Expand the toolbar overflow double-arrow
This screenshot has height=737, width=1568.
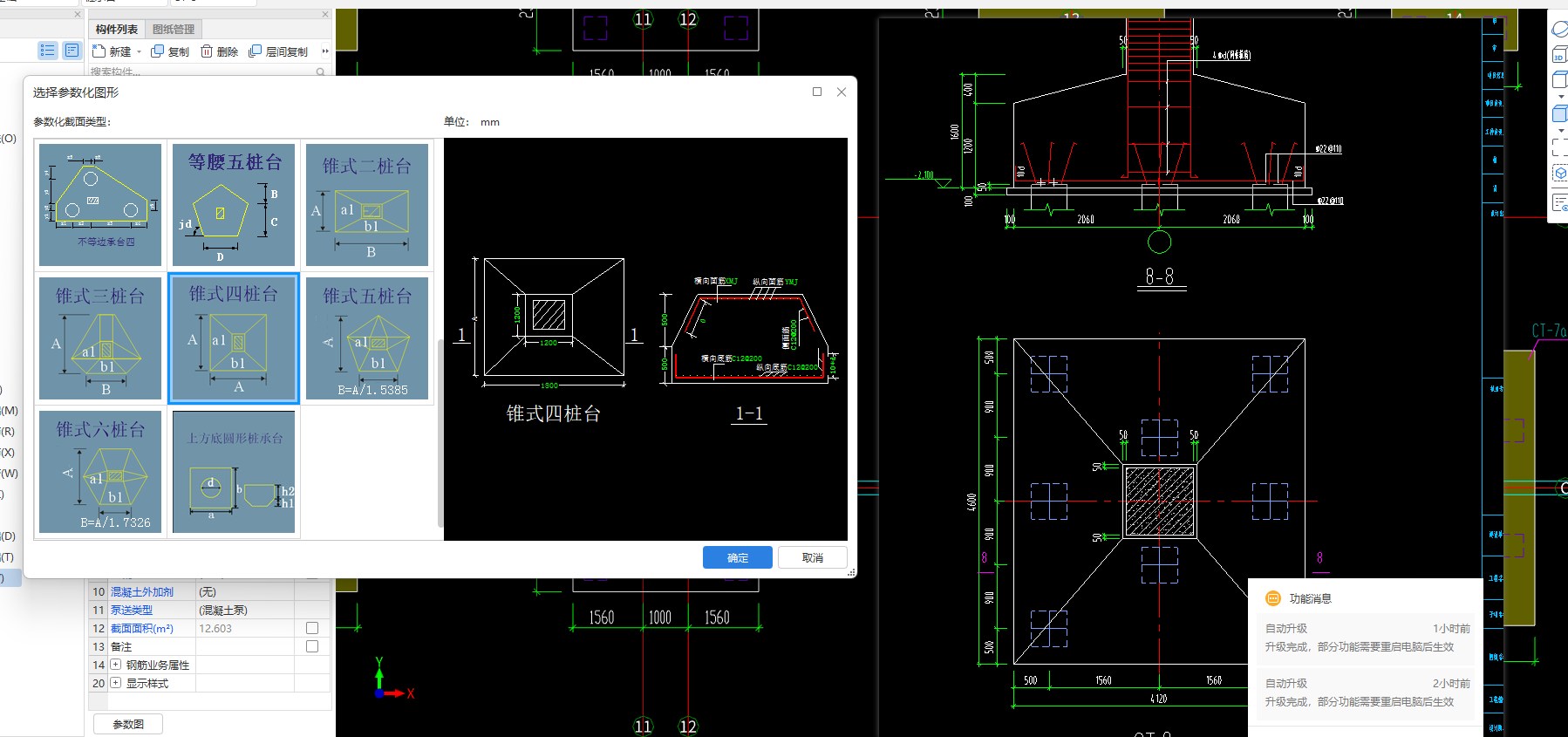325,51
